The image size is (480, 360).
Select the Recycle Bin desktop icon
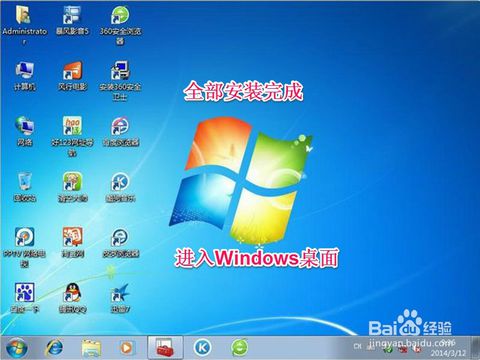[25, 187]
